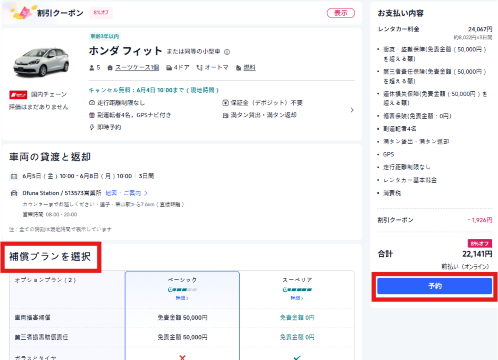
Task: Click the 4ドア door icon
Action: 169,68
